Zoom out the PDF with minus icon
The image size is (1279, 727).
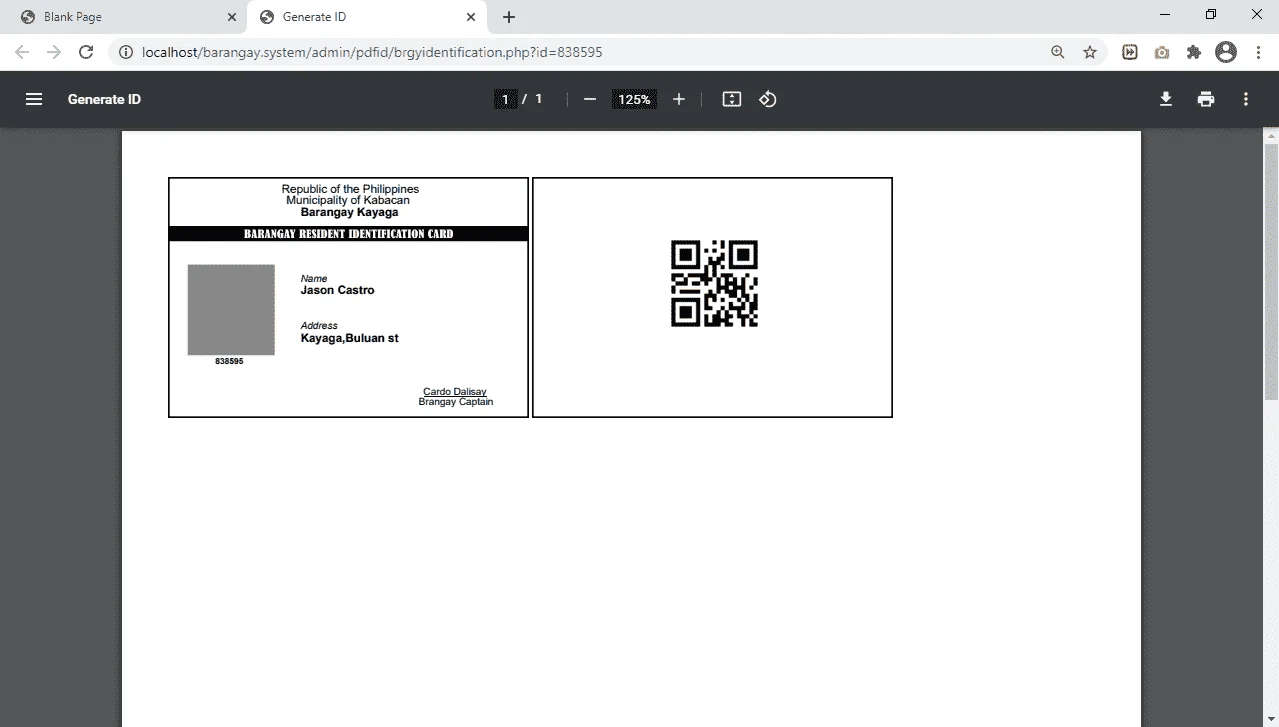(590, 99)
